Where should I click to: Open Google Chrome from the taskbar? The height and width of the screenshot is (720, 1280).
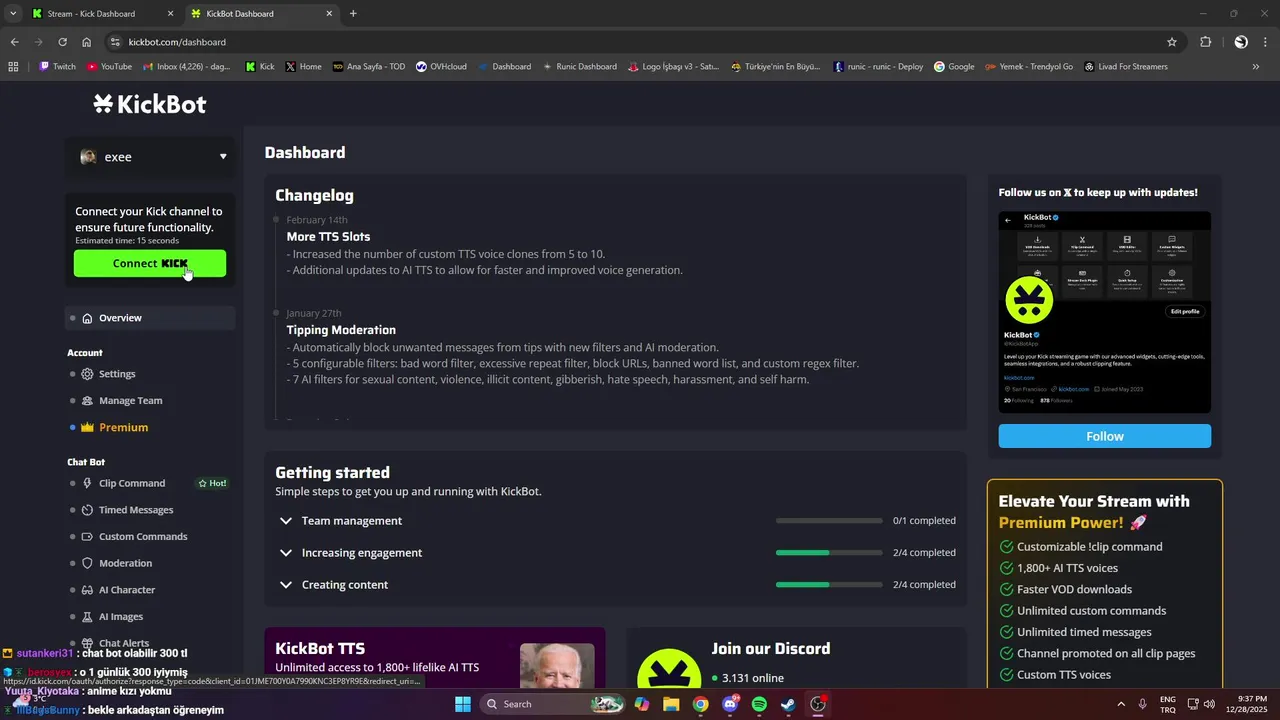tap(701, 704)
